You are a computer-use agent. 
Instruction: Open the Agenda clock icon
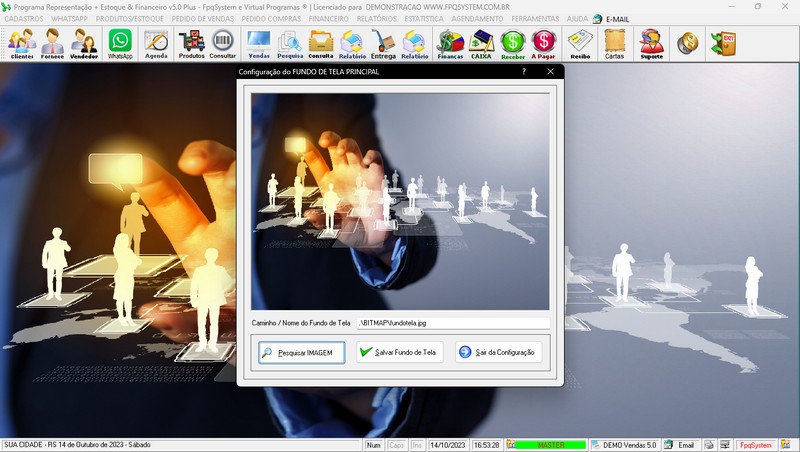[156, 44]
